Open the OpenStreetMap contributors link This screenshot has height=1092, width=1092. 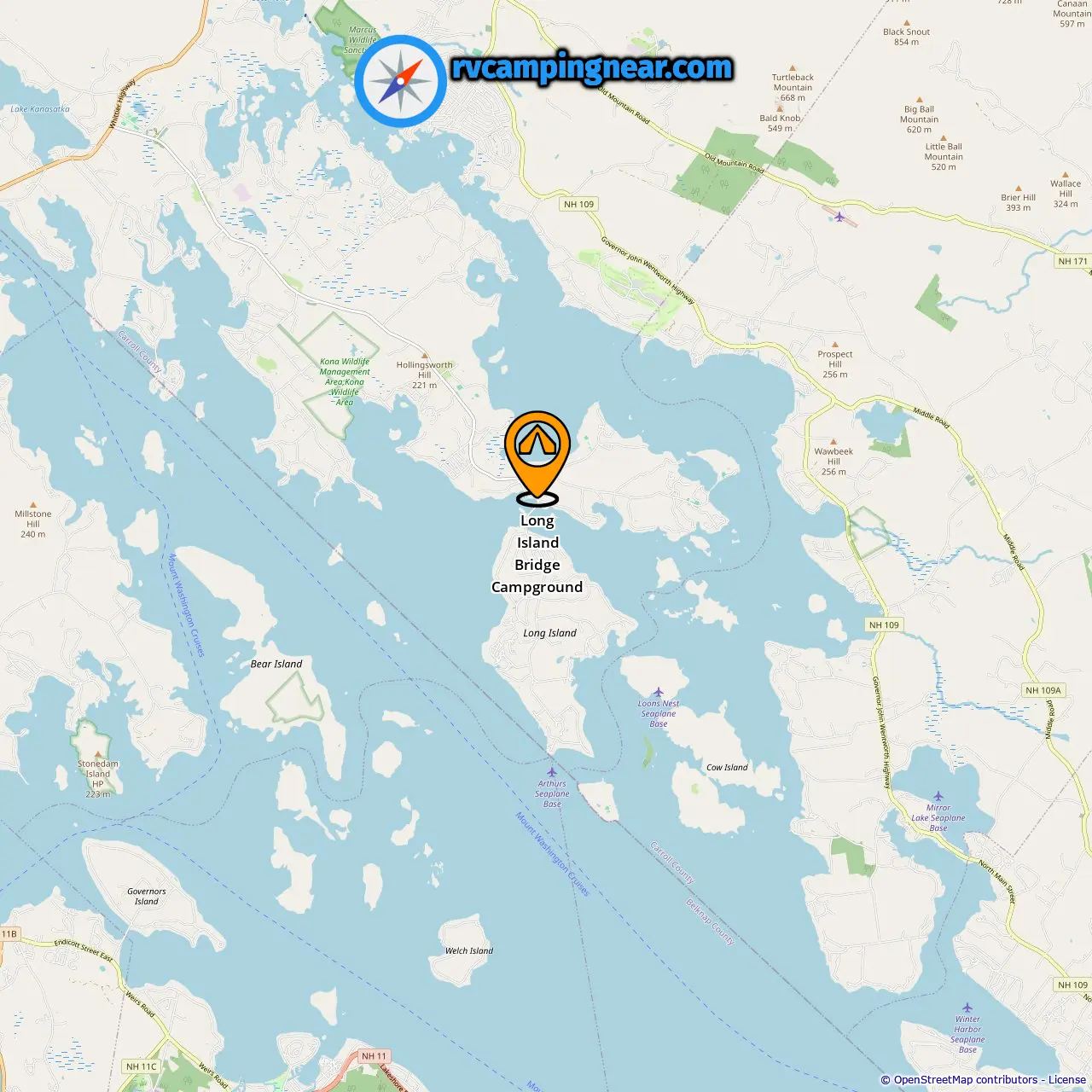[966, 1080]
